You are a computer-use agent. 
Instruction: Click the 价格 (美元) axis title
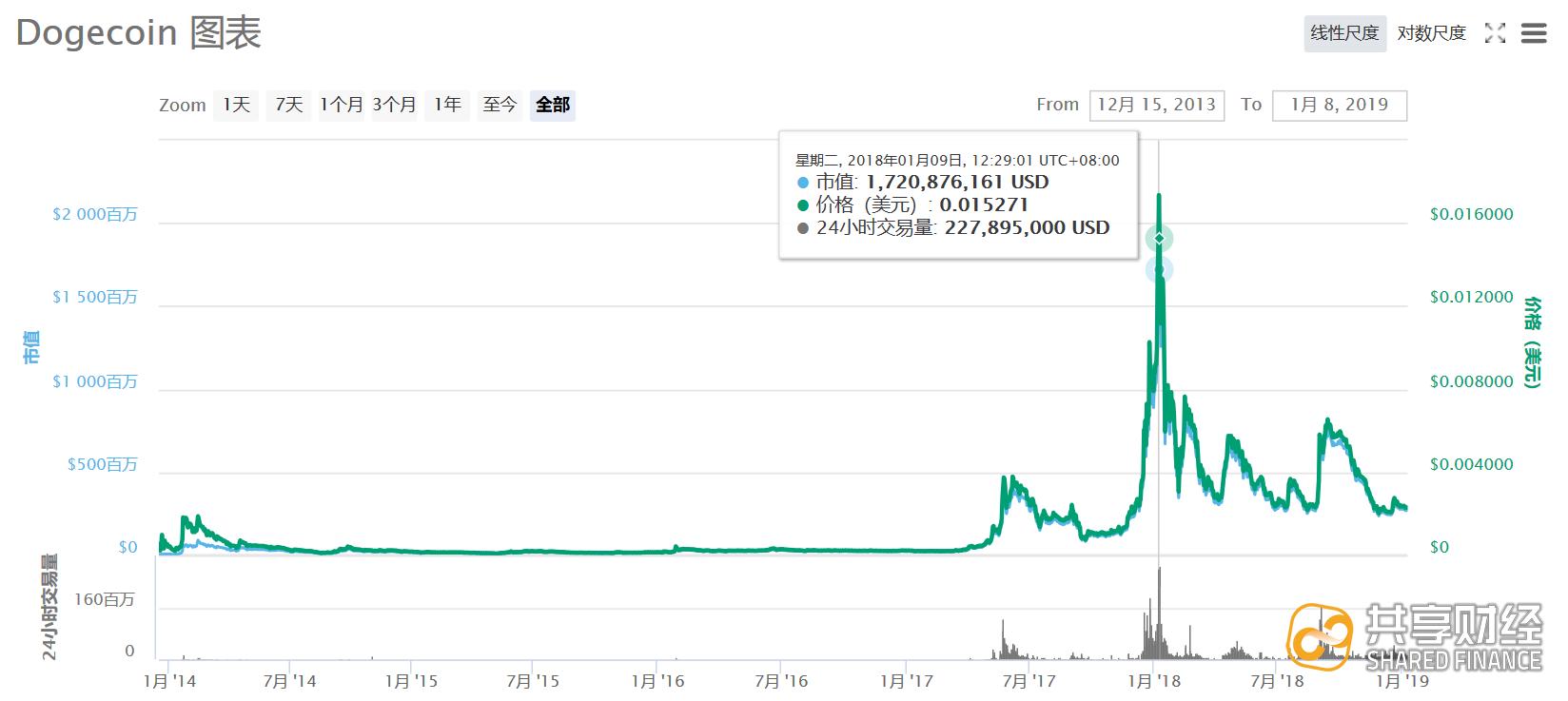click(1532, 342)
